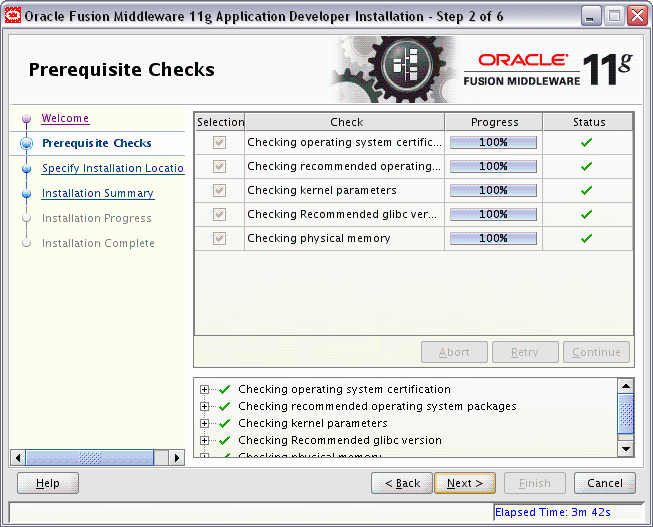The width and height of the screenshot is (653, 527).
Task: Click check icon beside Recommended glibc version in log
Action: pyautogui.click(x=224, y=440)
